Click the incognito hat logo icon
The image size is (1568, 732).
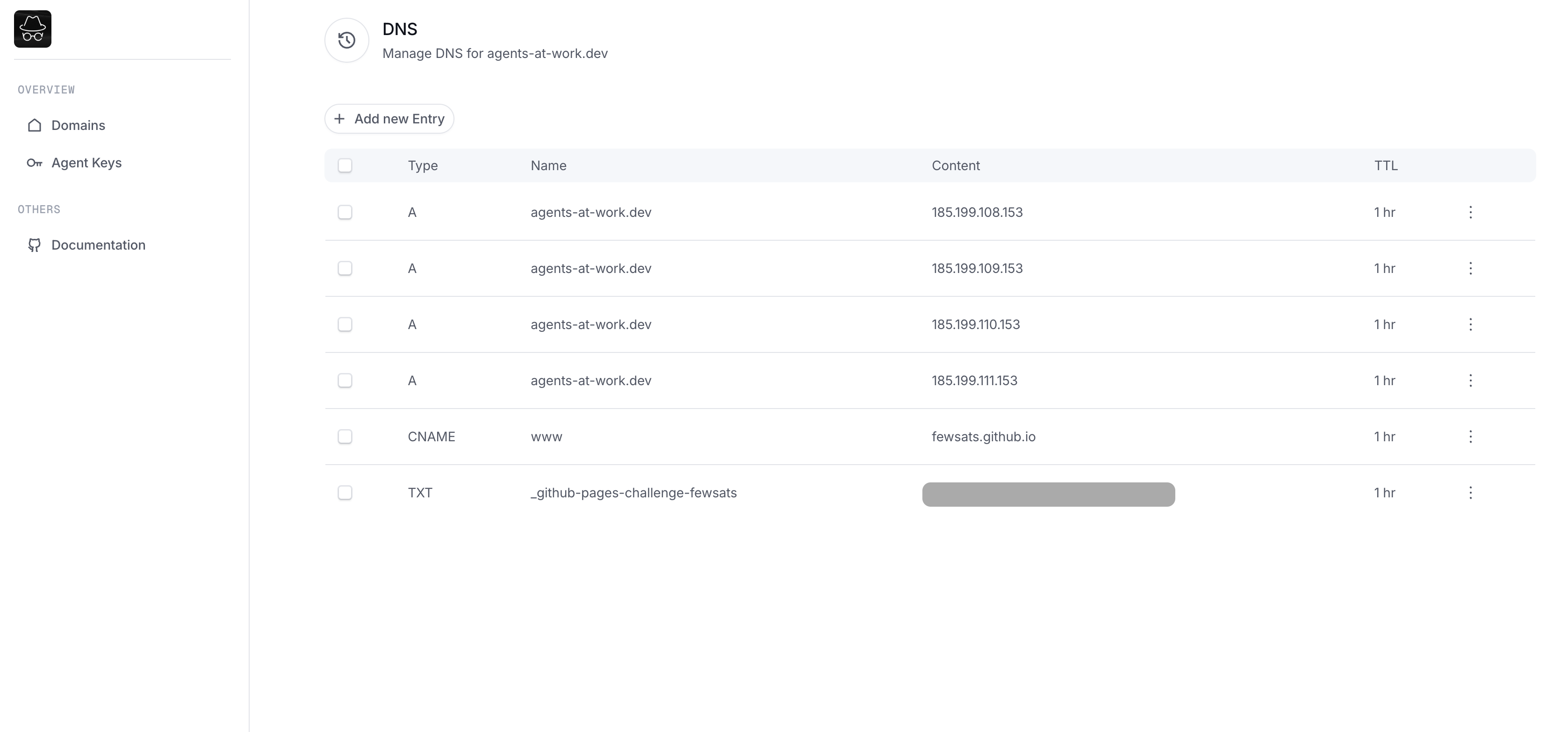33,29
